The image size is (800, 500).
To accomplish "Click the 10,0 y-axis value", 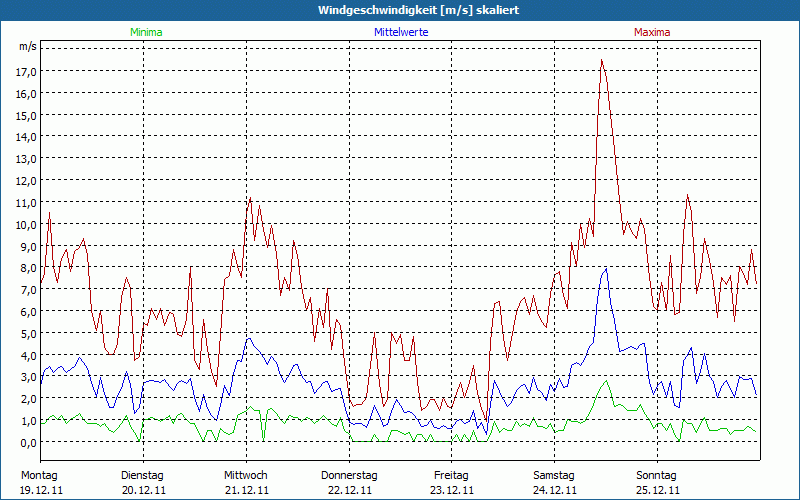I will point(26,224).
